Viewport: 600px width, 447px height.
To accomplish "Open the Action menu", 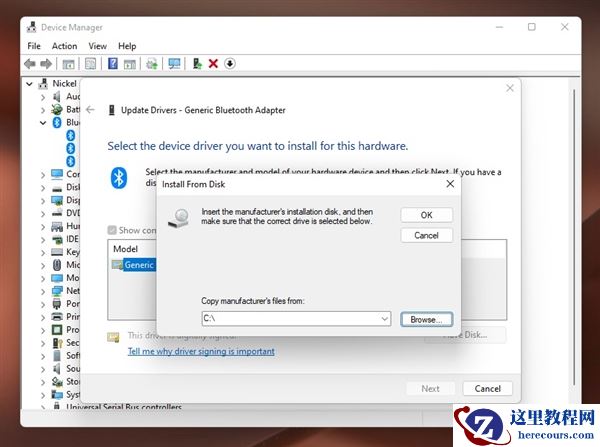I will coord(64,46).
